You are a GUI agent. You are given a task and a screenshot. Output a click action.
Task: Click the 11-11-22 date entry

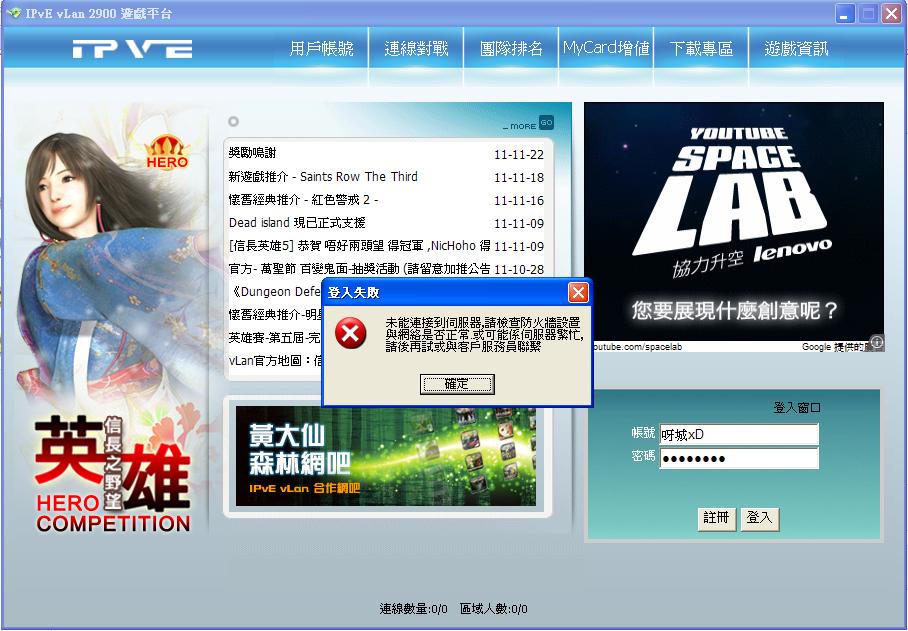pos(519,155)
